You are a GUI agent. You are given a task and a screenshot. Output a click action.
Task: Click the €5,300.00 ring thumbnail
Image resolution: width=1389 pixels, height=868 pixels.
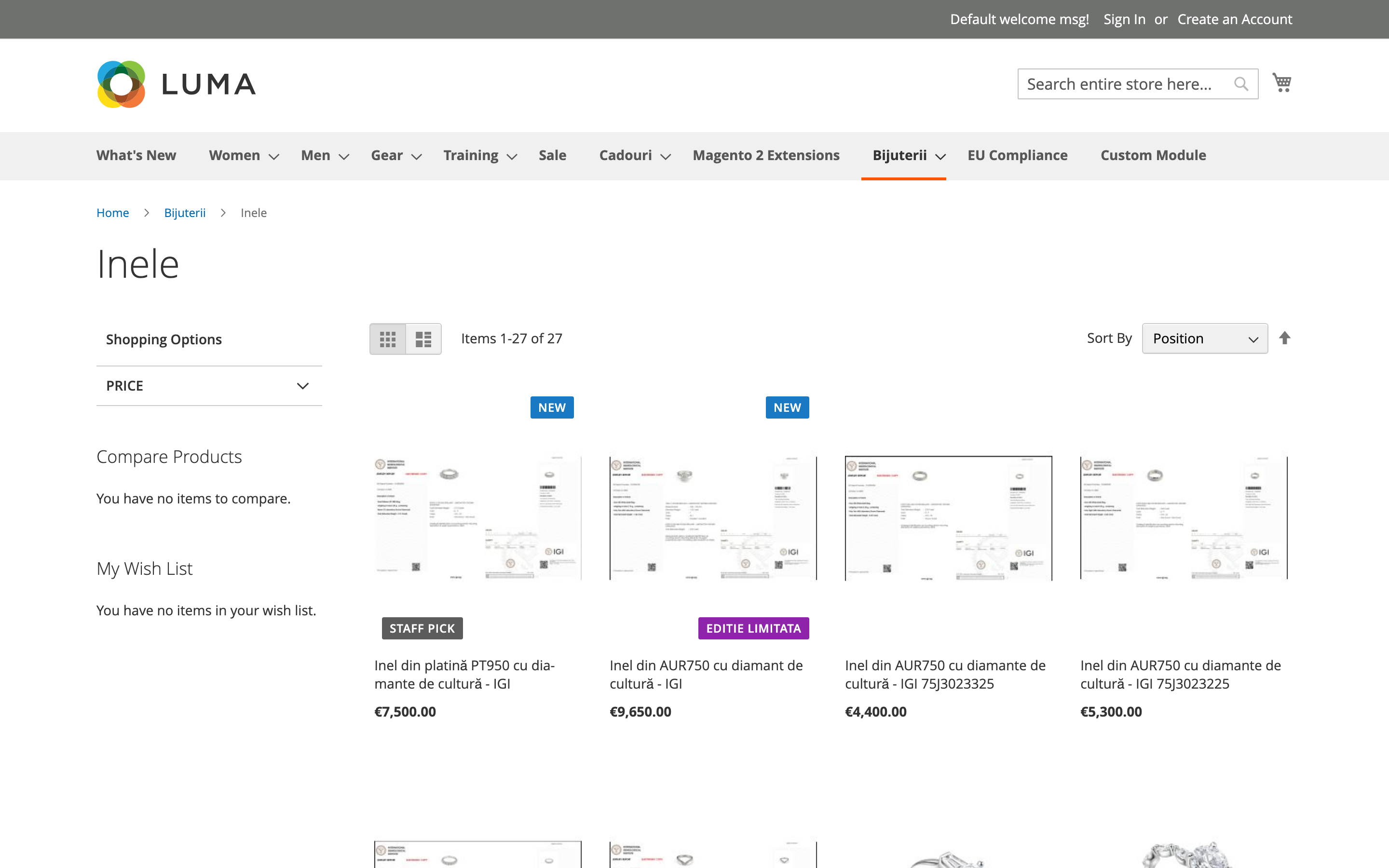[1184, 518]
